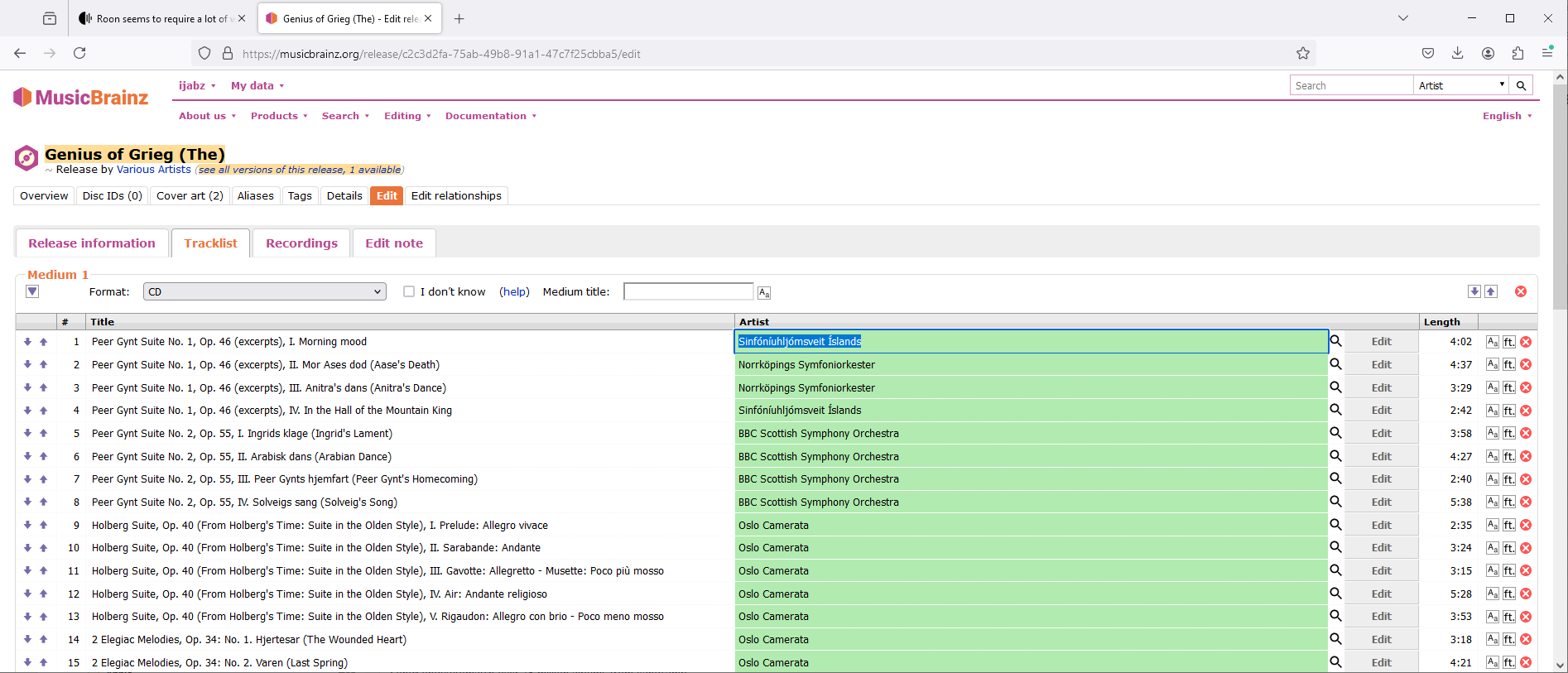Remove track 5 with red delete icon
This screenshot has height=673, width=1568.
pos(1526,434)
